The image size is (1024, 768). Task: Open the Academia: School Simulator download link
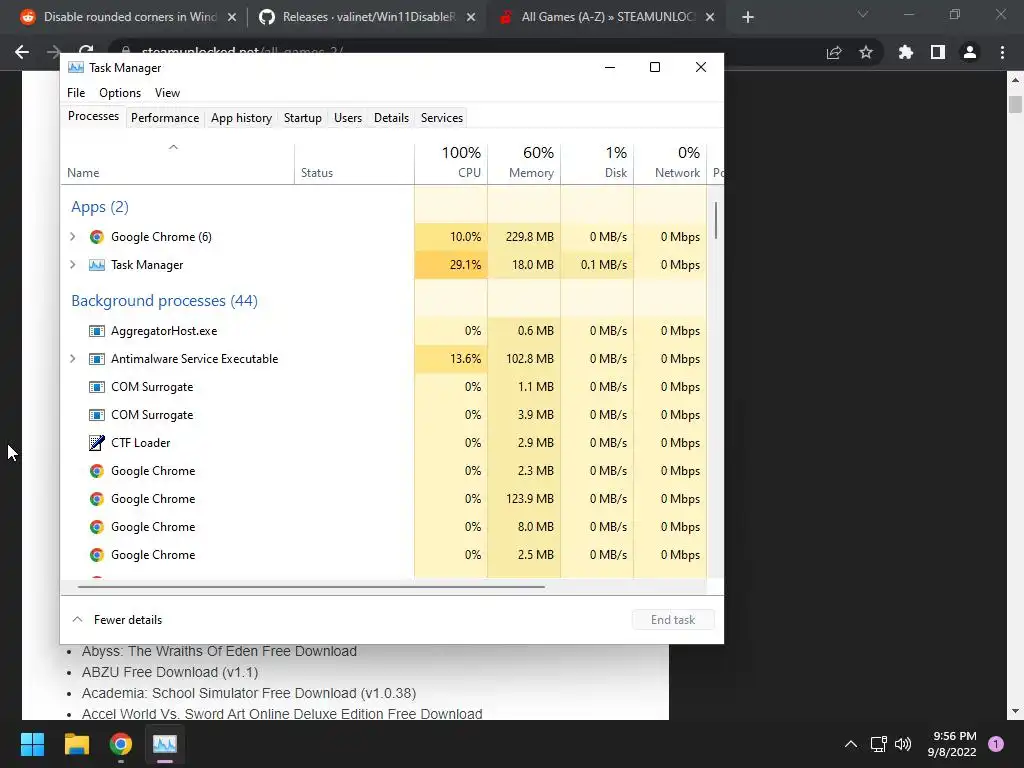pos(249,693)
